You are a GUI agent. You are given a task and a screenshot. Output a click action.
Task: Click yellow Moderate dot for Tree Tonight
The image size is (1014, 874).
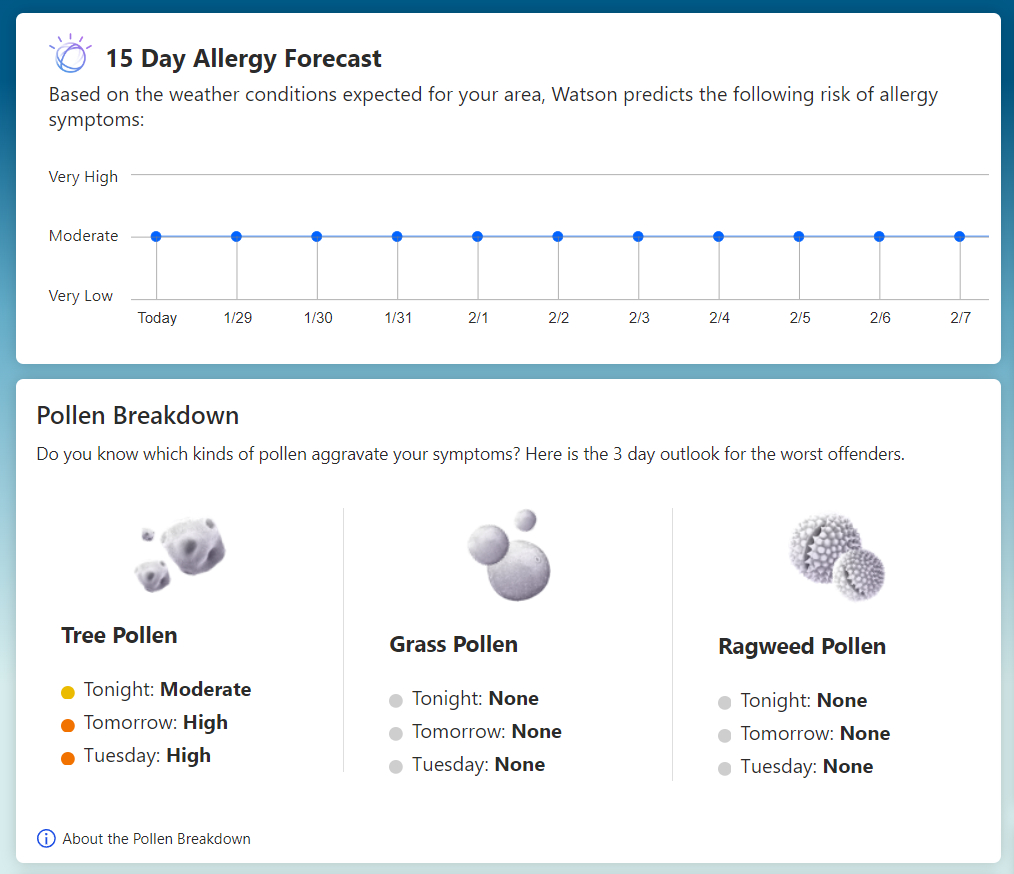pos(68,691)
